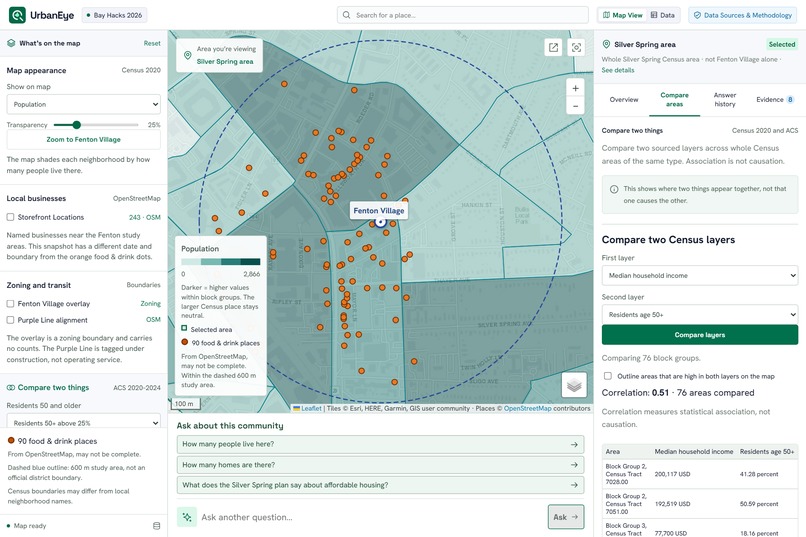Click the Ask button
806x537 pixels.
[566, 517]
